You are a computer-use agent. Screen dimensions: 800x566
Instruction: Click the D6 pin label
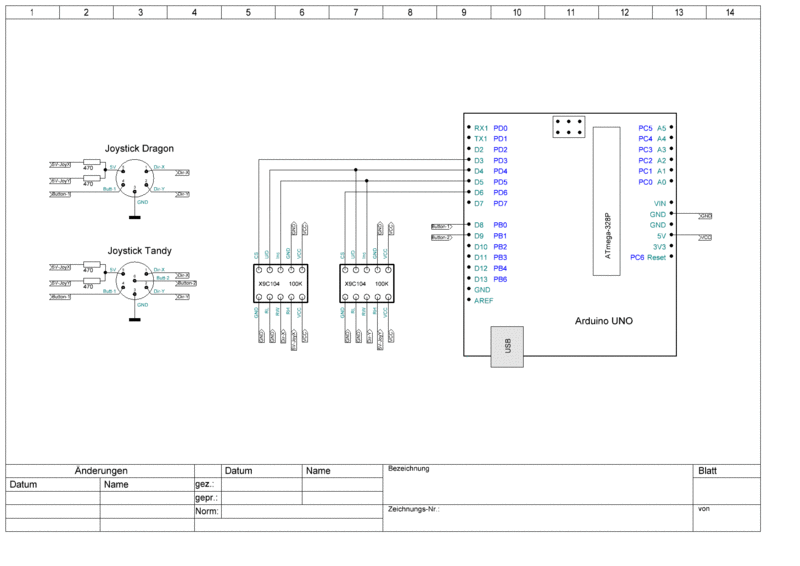coord(479,192)
